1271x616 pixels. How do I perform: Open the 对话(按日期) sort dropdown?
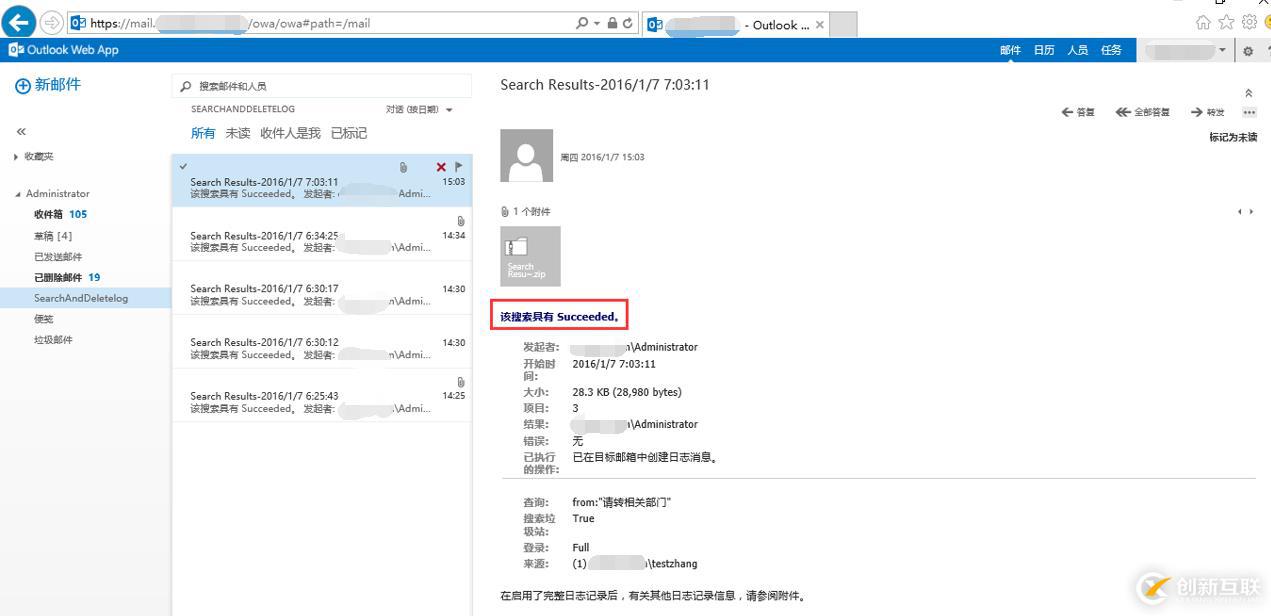(x=419, y=109)
